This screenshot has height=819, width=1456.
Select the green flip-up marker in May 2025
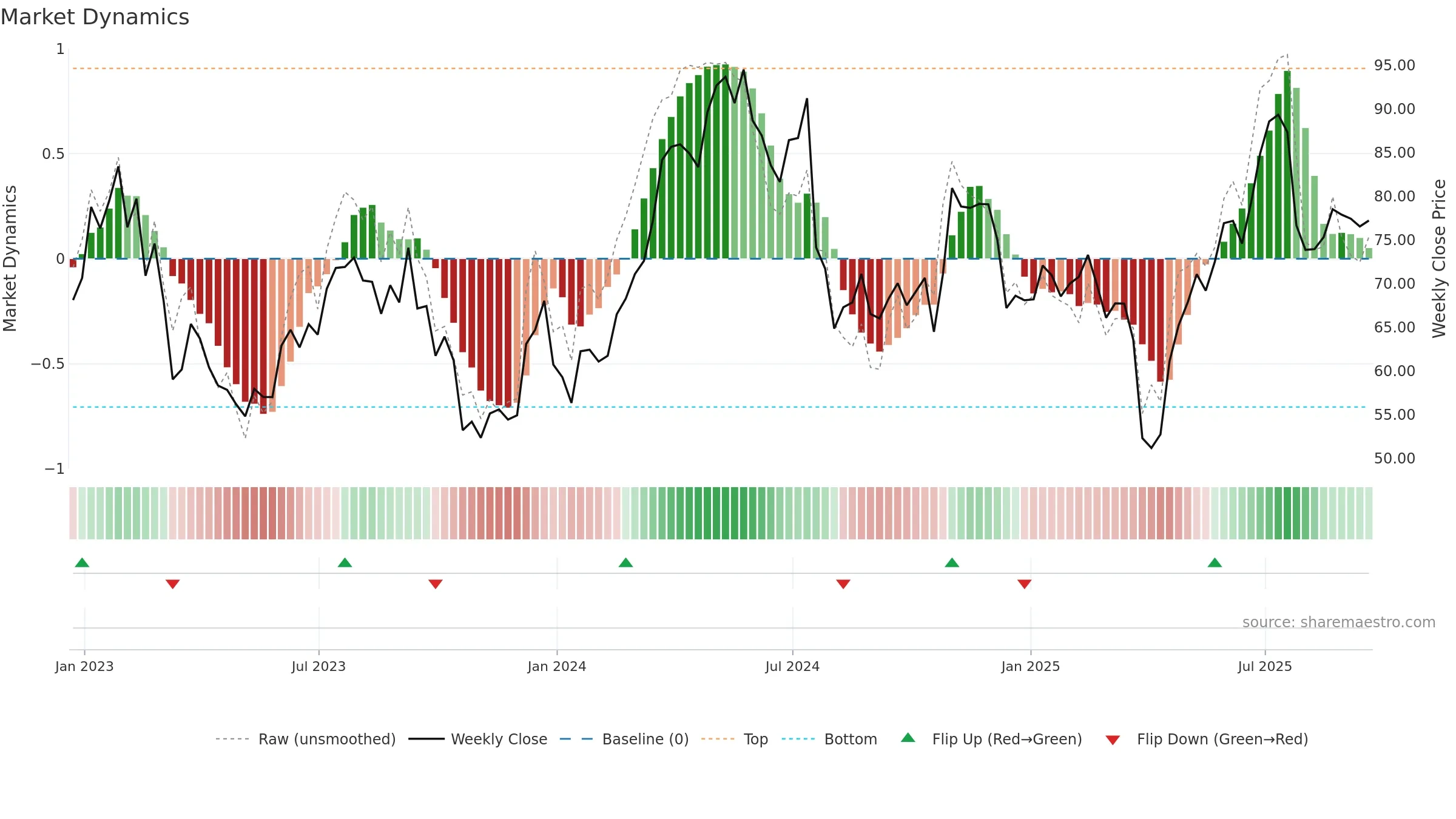click(1215, 562)
